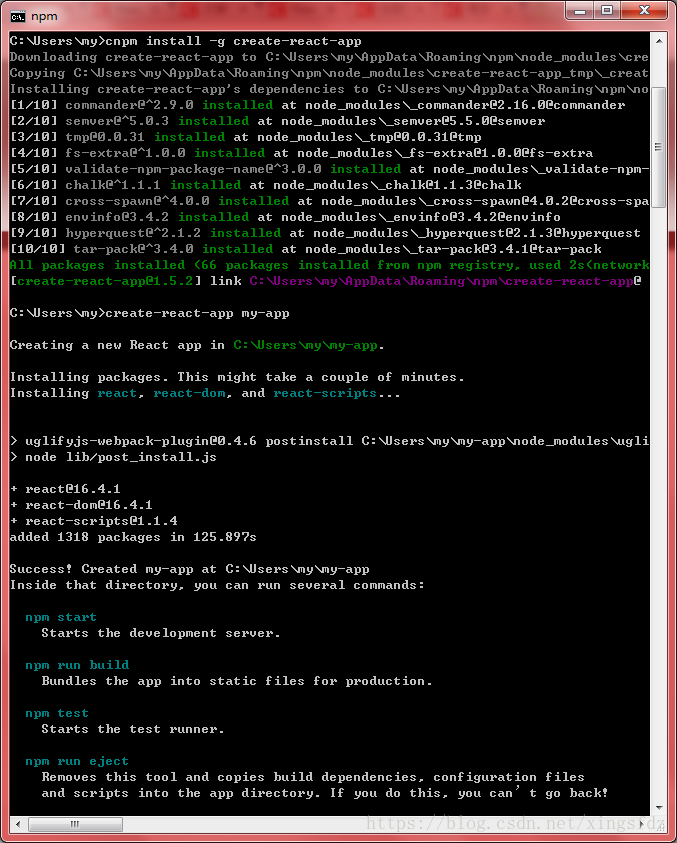Click 'Installing packages. This might take' line
The width and height of the screenshot is (677, 843).
click(237, 377)
